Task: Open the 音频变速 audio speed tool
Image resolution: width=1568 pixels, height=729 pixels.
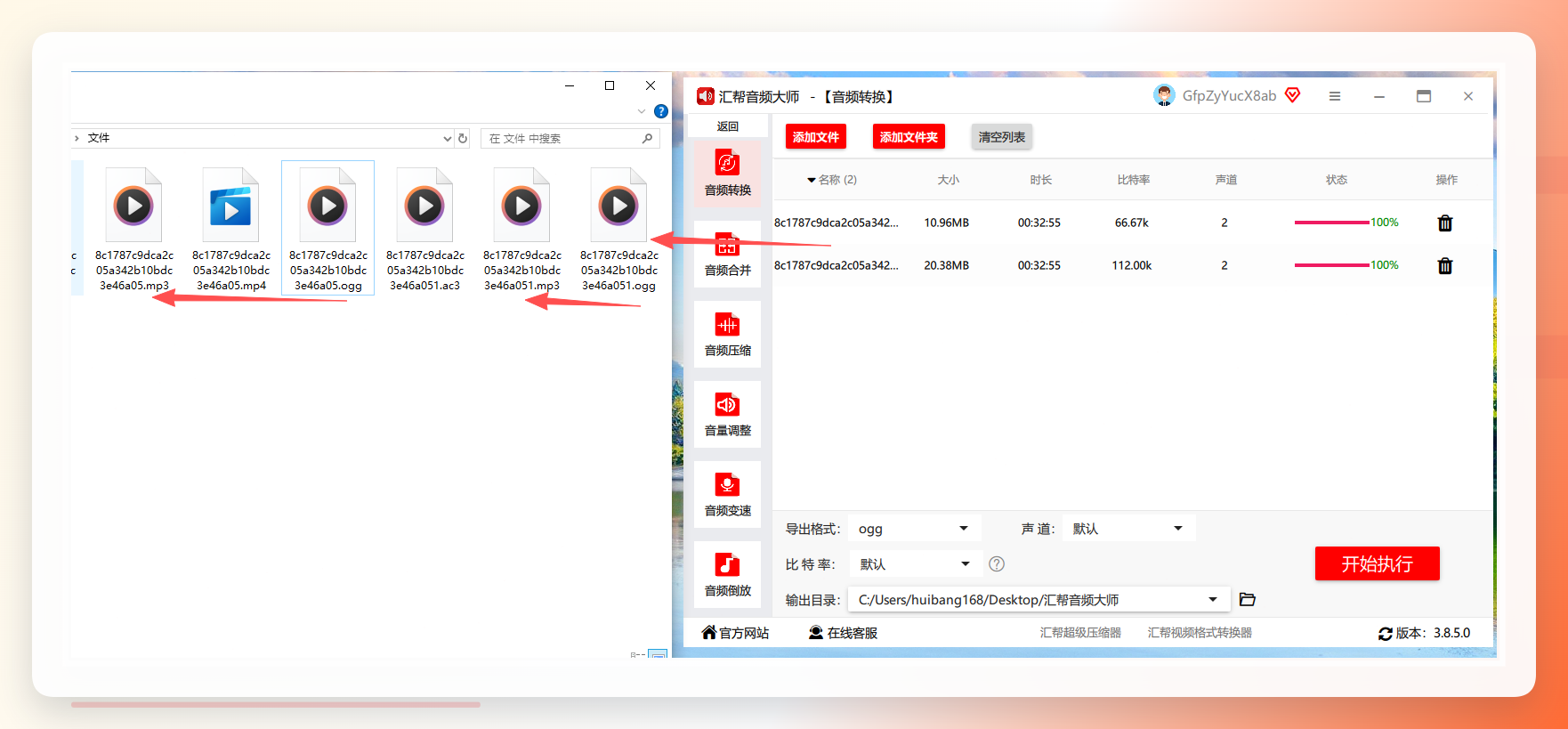Action: [x=727, y=494]
